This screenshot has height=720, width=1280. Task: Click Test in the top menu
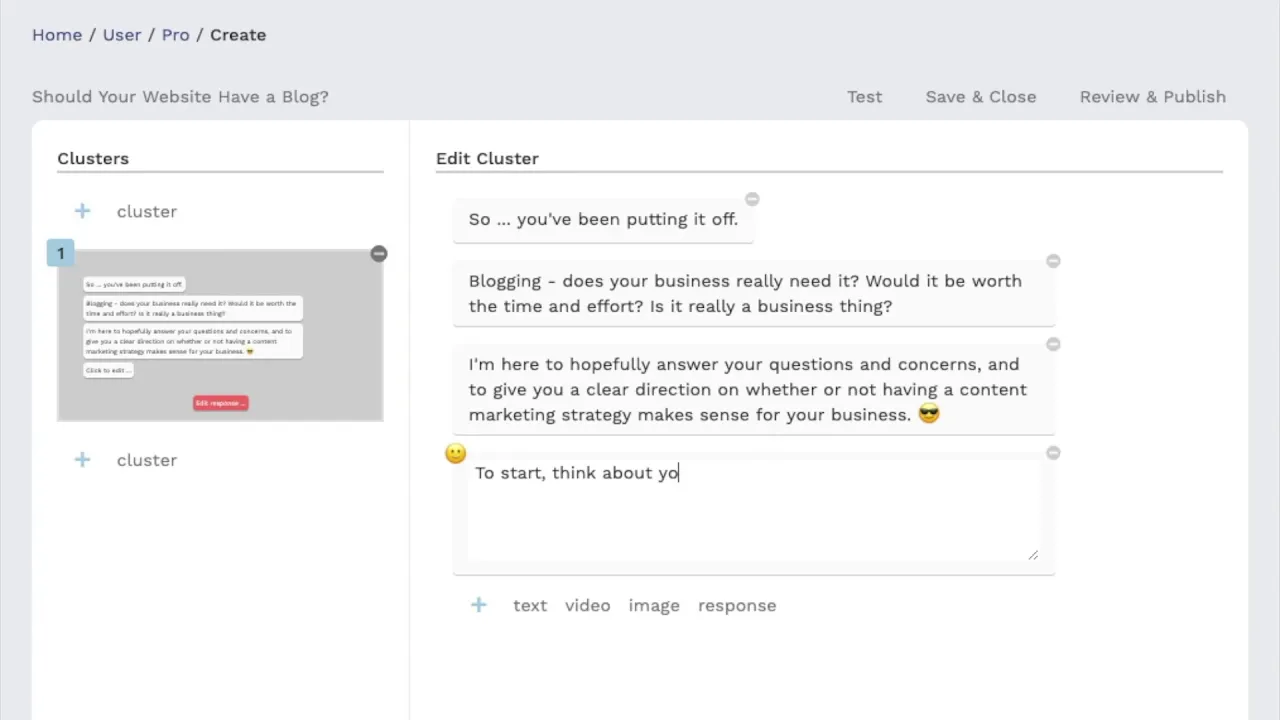pyautogui.click(x=864, y=97)
